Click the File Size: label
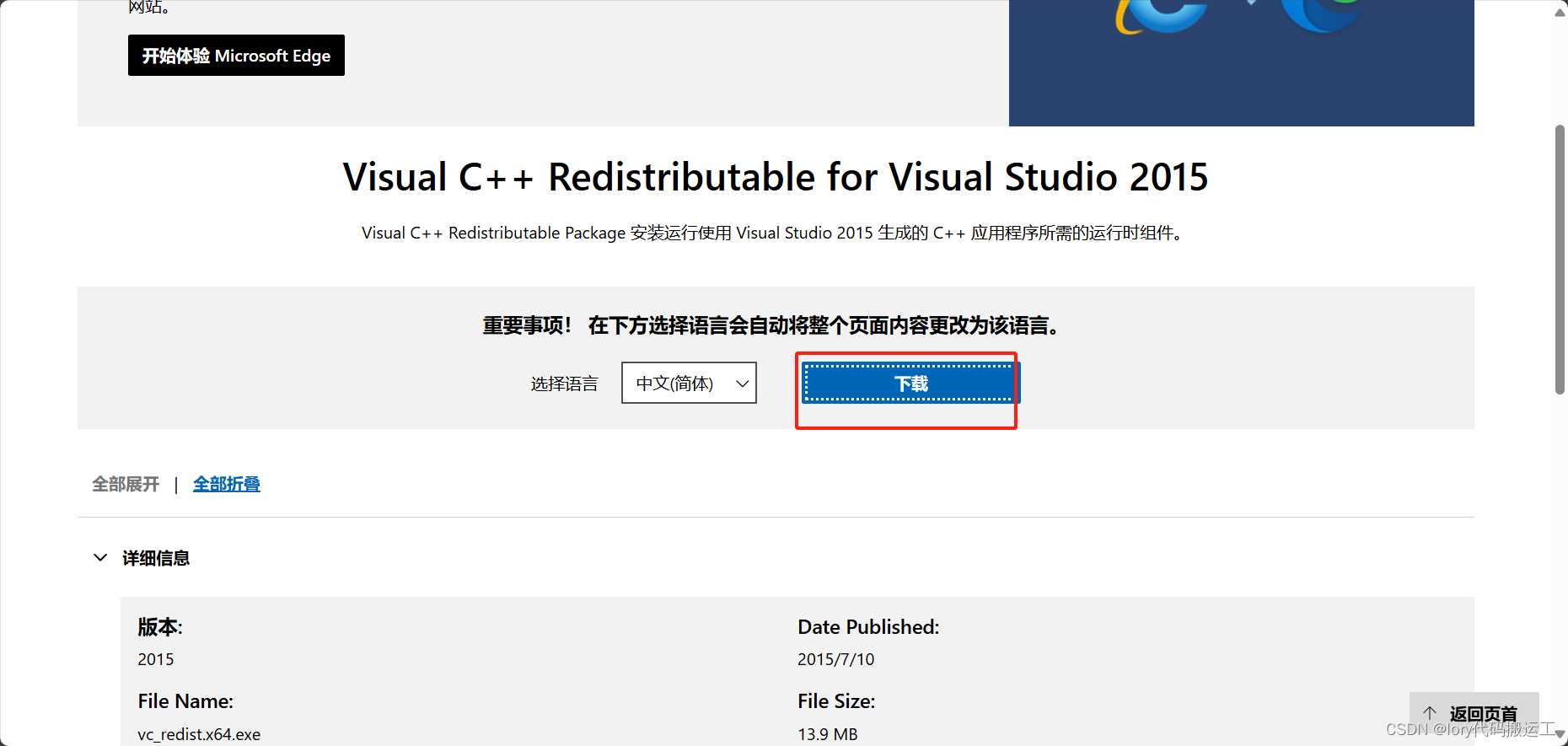This screenshot has height=746, width=1568. click(836, 701)
